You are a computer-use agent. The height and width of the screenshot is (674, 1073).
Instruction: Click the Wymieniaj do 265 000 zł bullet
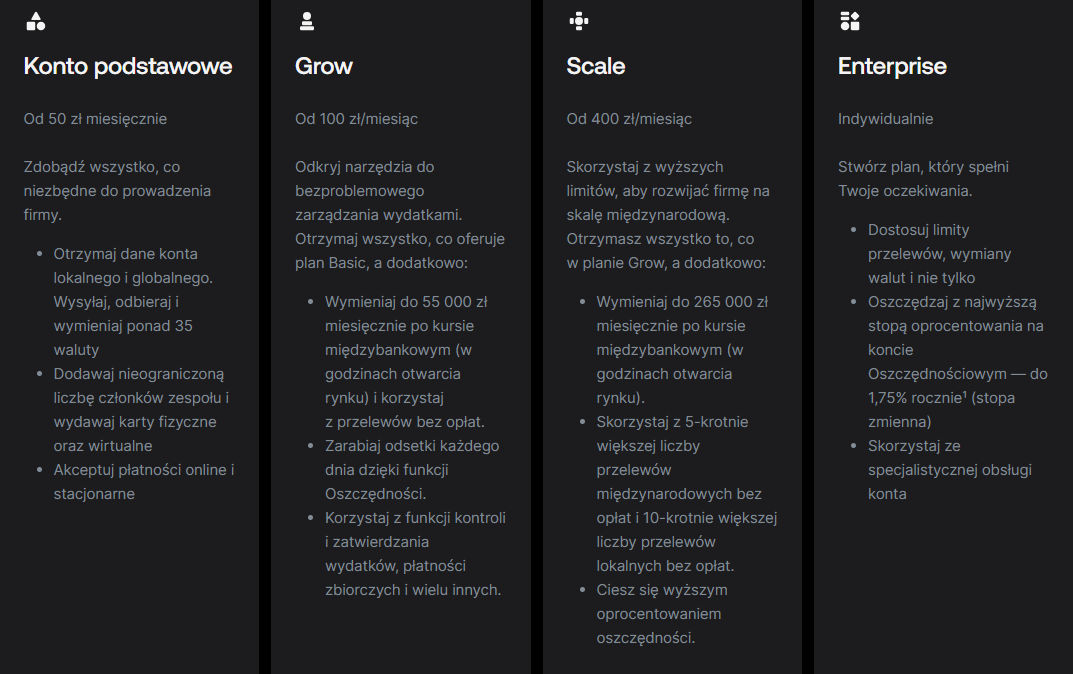click(682, 350)
